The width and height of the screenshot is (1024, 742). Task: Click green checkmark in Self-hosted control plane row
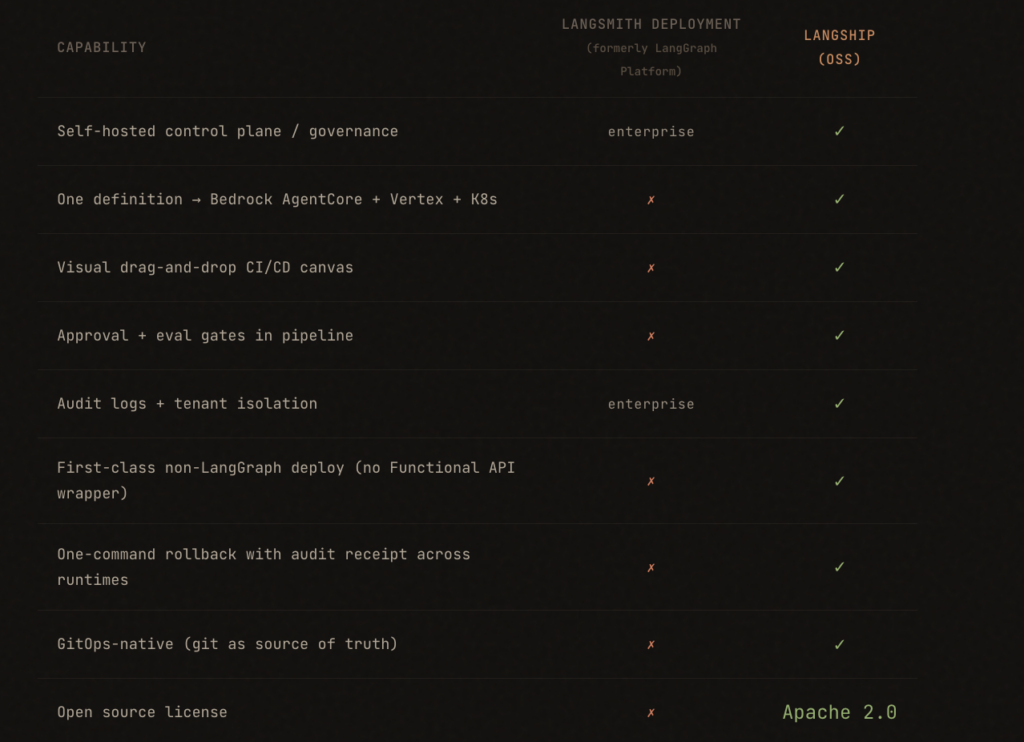(x=839, y=131)
